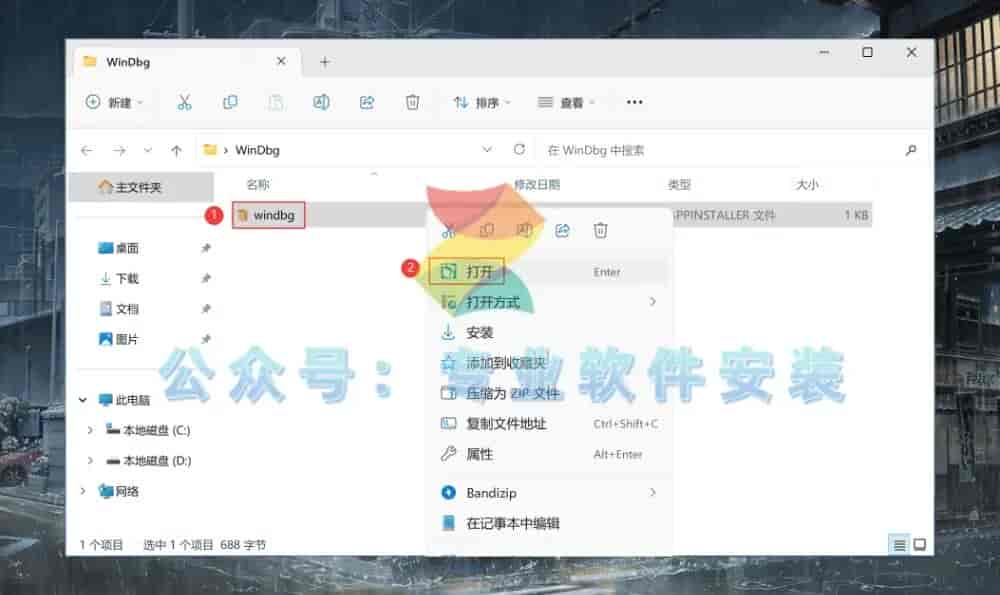
Task: Open the Bandizip submenu
Action: (x=549, y=493)
